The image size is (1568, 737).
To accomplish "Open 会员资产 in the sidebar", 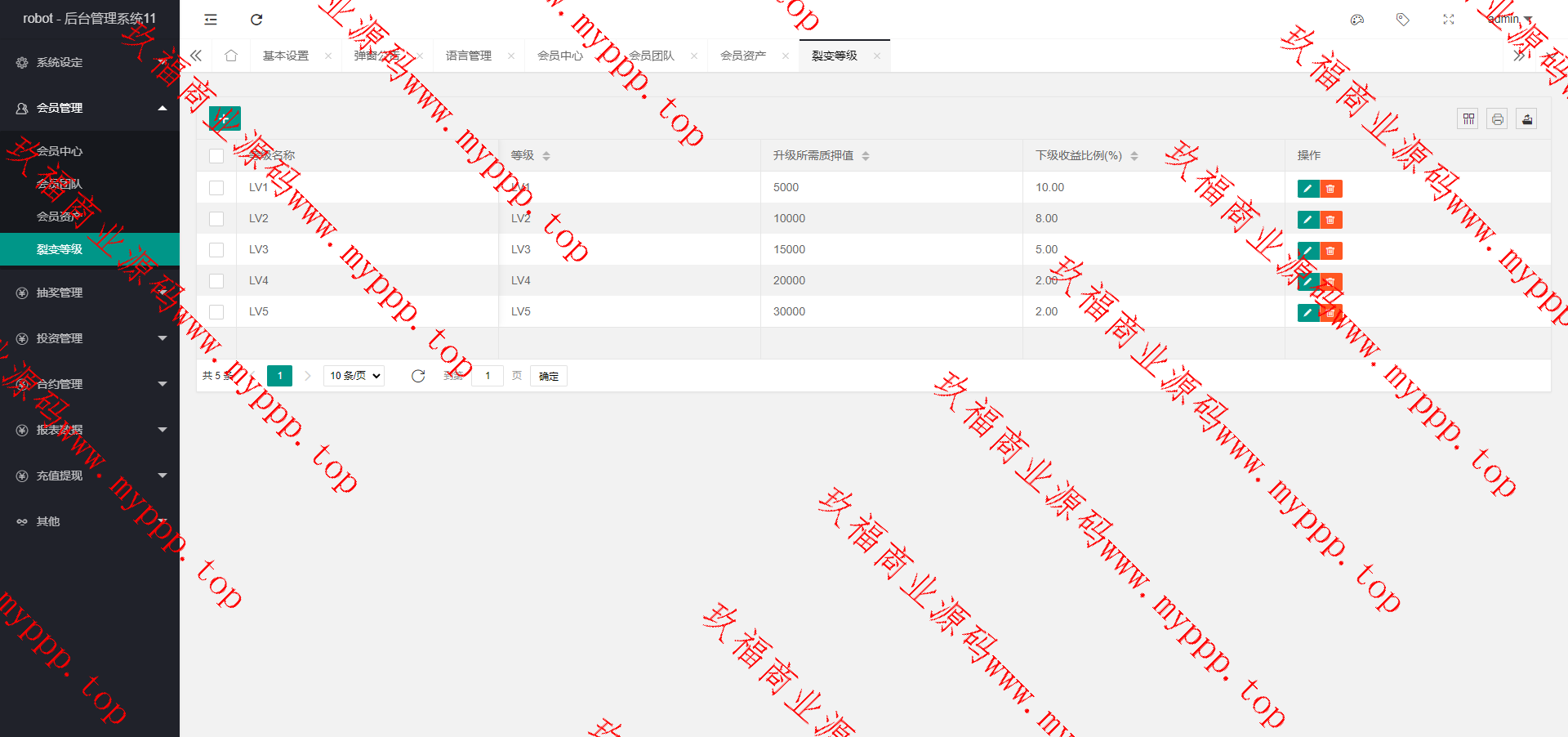I will click(x=90, y=217).
